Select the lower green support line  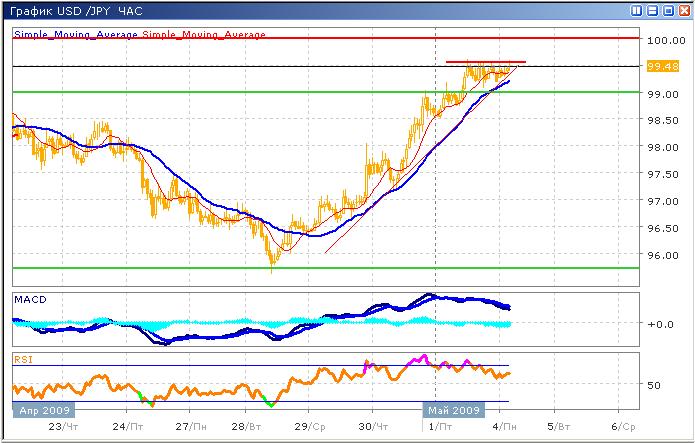[300, 267]
